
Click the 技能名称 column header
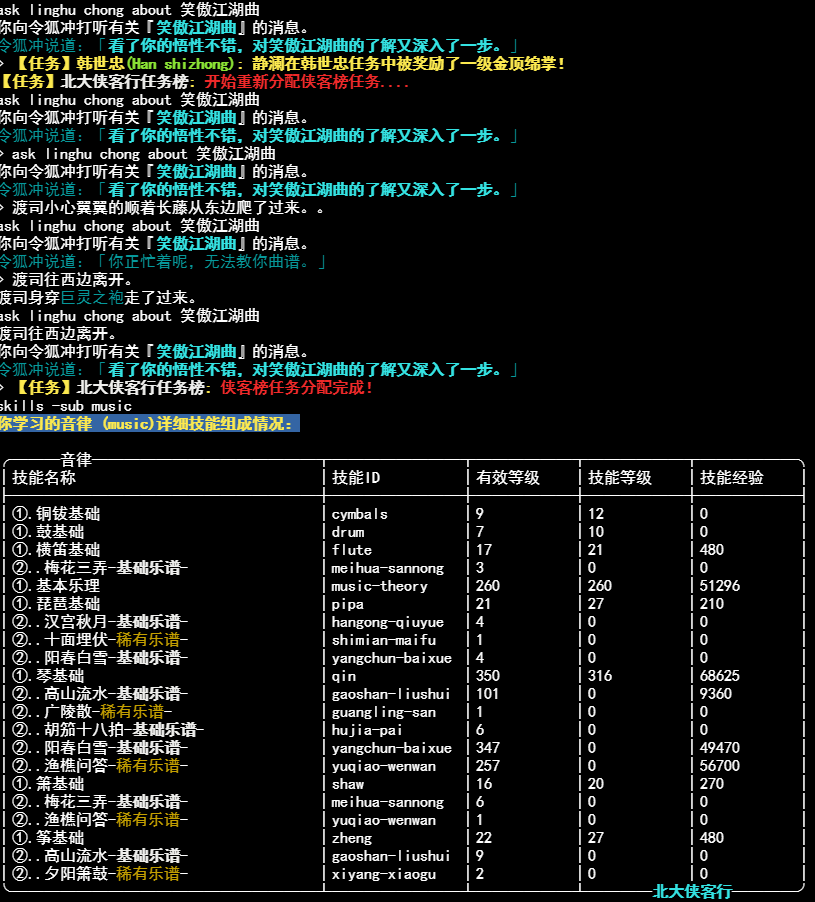tap(44, 477)
